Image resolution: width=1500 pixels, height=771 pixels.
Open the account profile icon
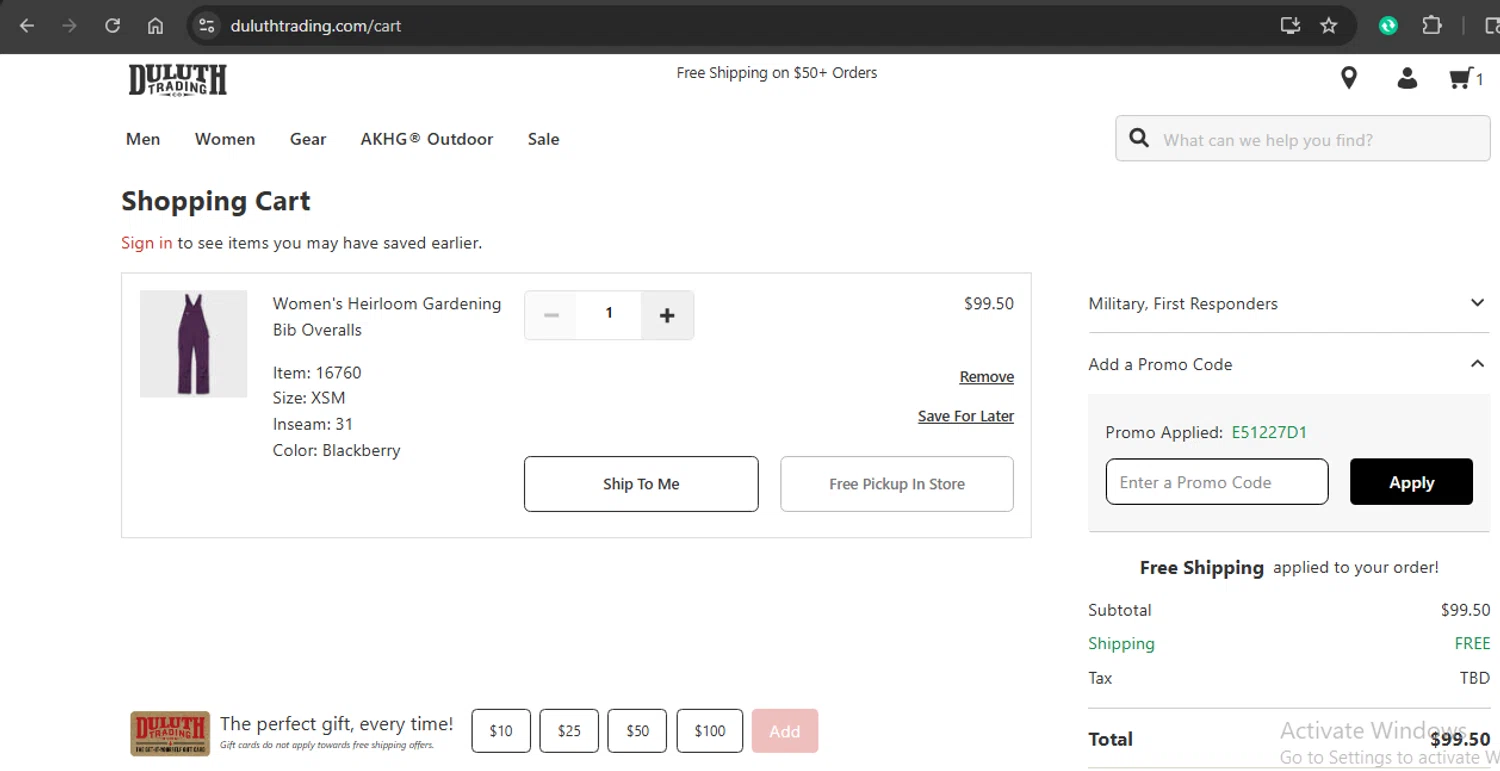pos(1407,78)
